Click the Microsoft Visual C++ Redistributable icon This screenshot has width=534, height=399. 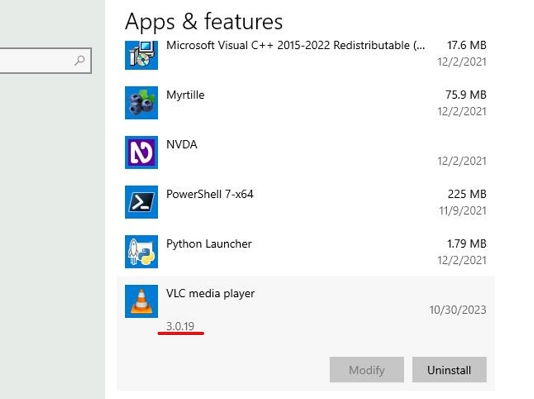coord(141,55)
